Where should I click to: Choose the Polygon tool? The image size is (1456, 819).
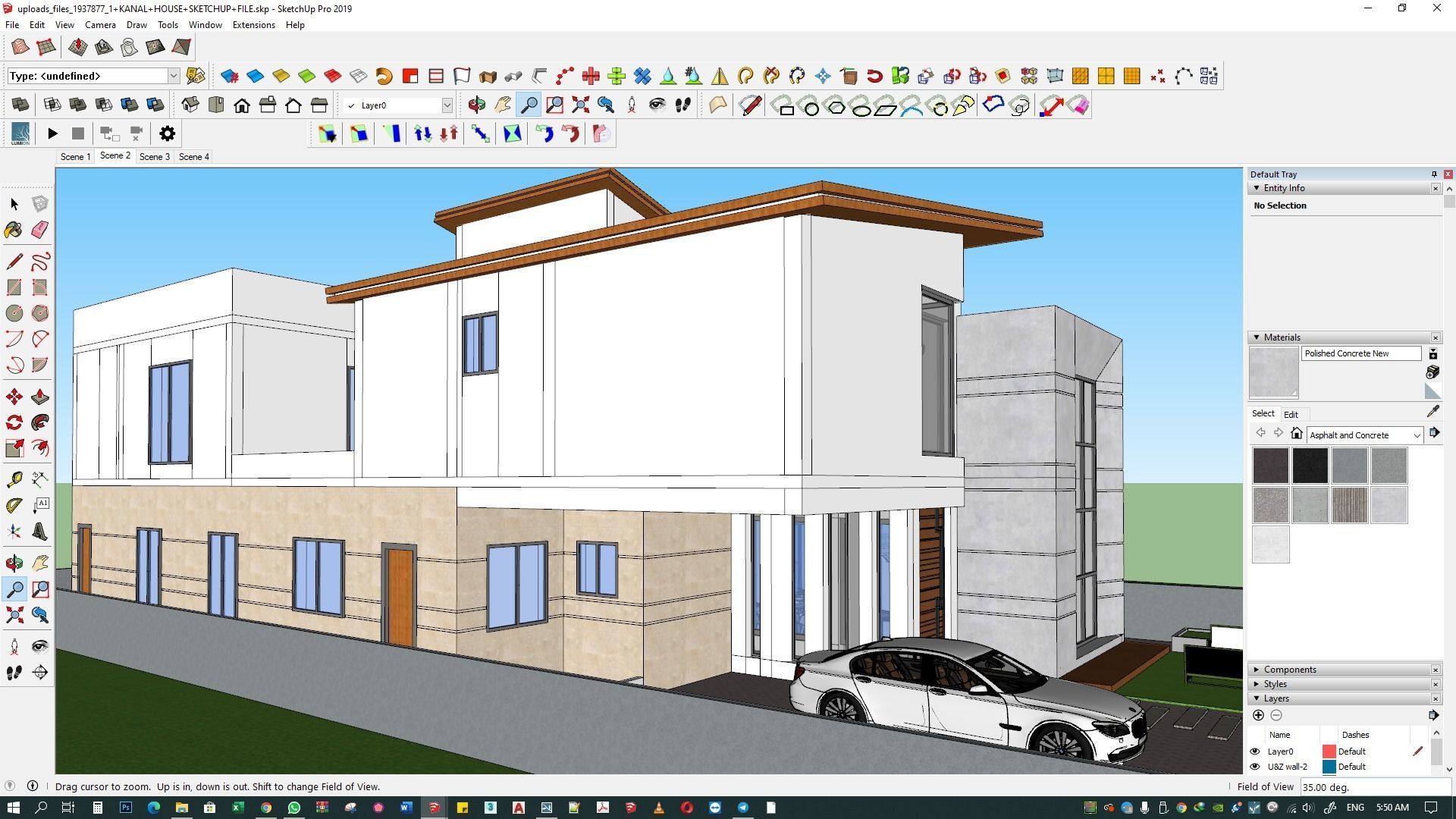click(39, 313)
